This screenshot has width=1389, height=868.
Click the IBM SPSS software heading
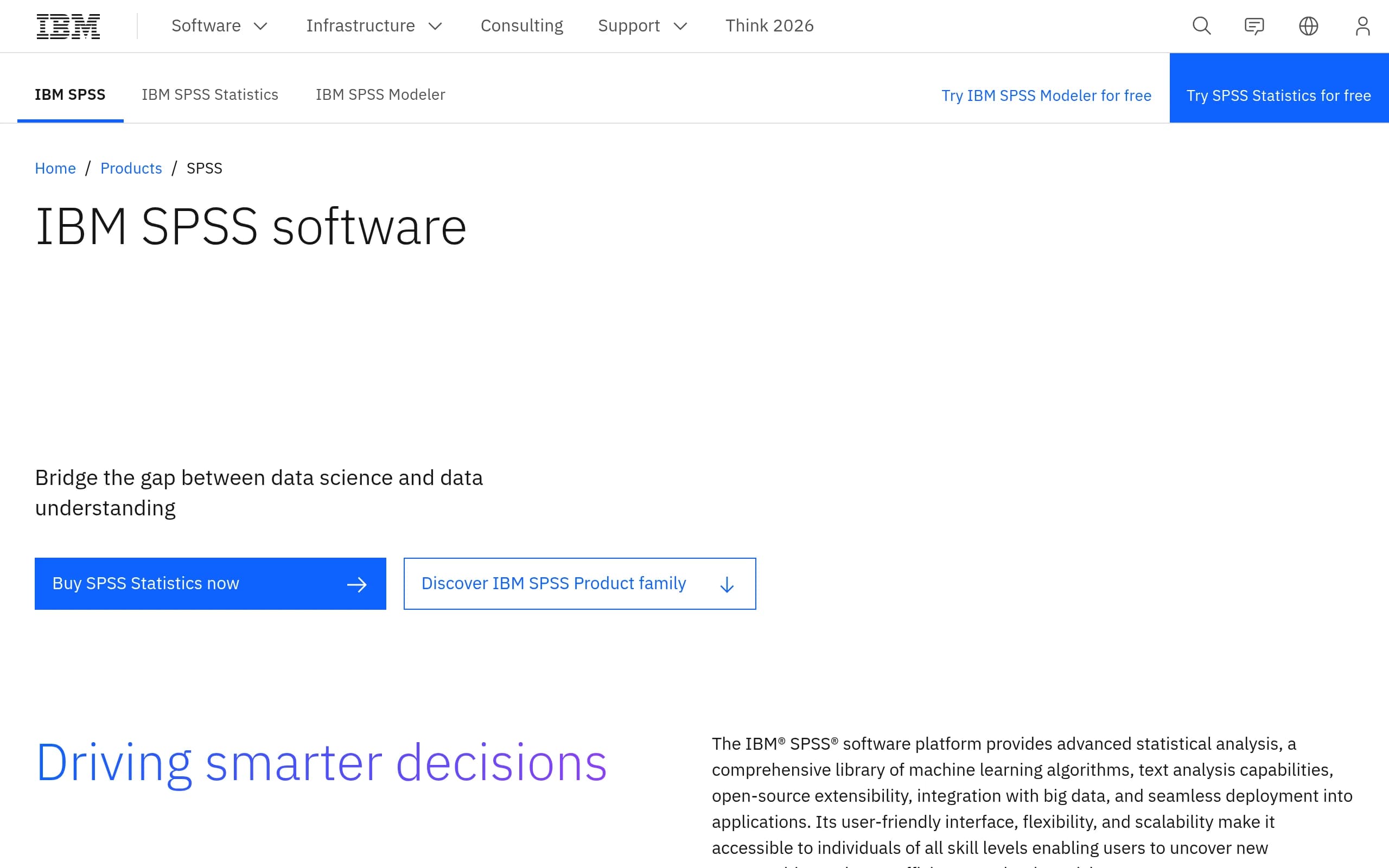[251, 227]
